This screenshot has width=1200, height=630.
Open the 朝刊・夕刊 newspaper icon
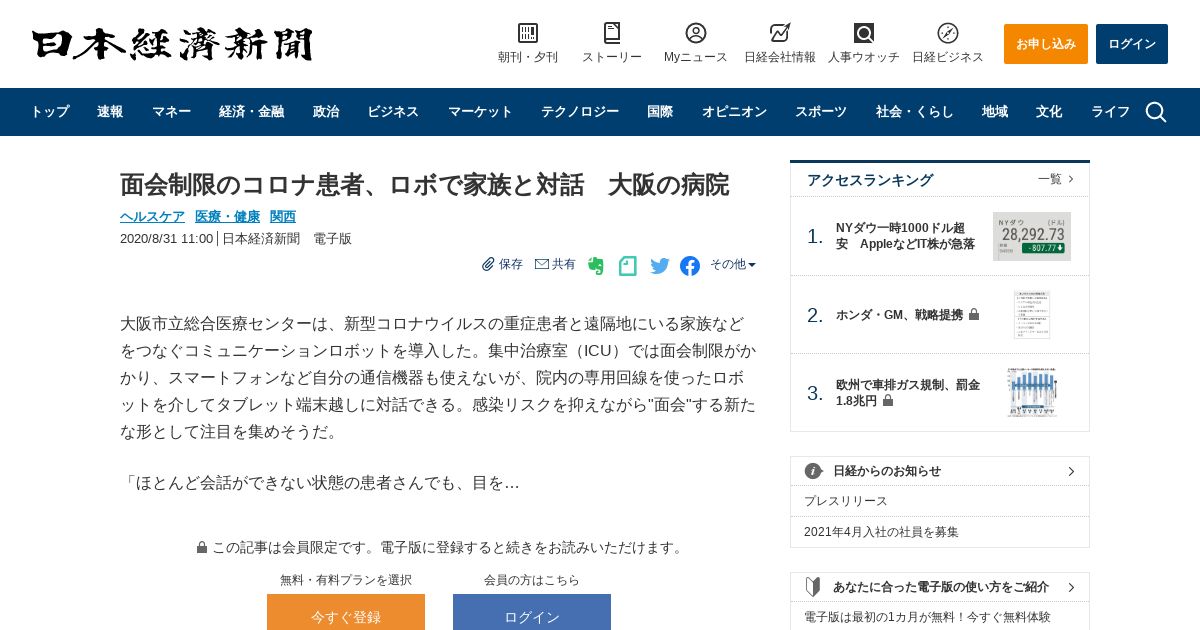pos(528,33)
